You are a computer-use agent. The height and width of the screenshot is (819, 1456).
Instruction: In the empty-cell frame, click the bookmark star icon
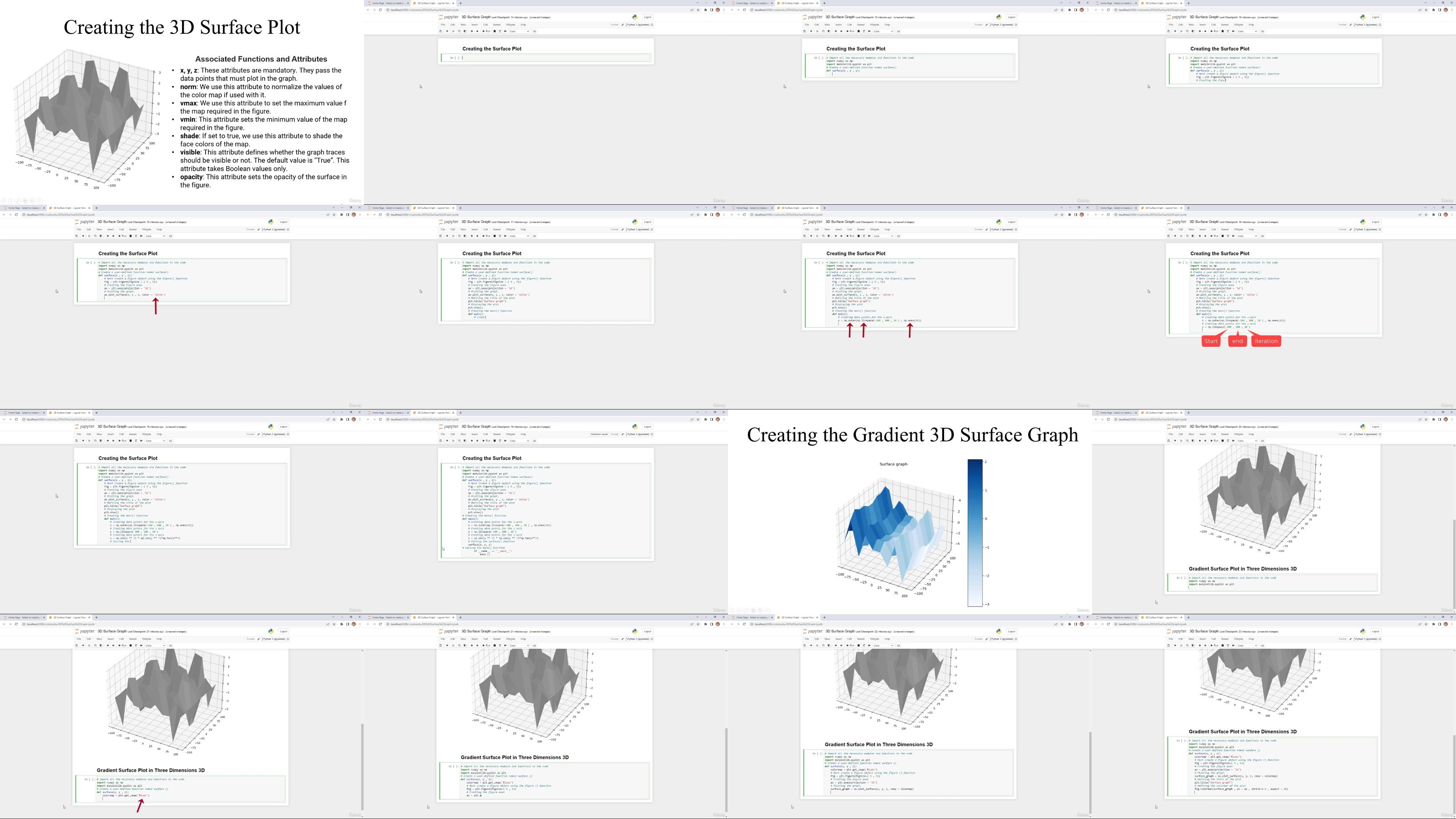coord(698,10)
